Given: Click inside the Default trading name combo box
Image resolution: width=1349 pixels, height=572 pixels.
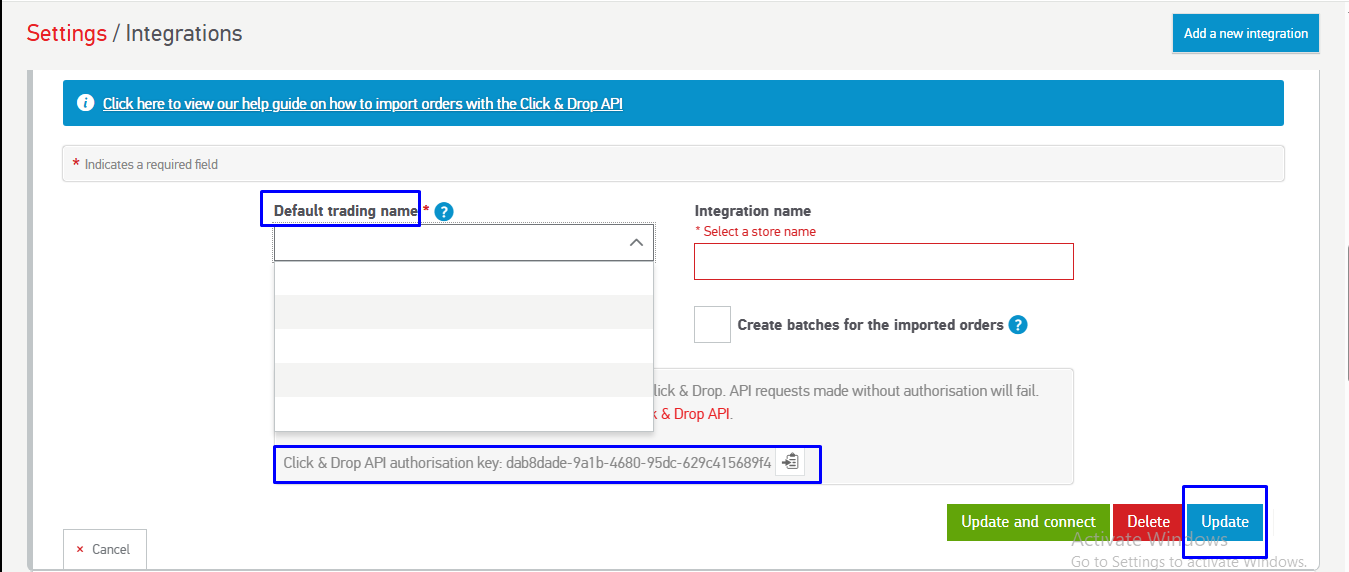Looking at the screenshot, I should (x=450, y=243).
